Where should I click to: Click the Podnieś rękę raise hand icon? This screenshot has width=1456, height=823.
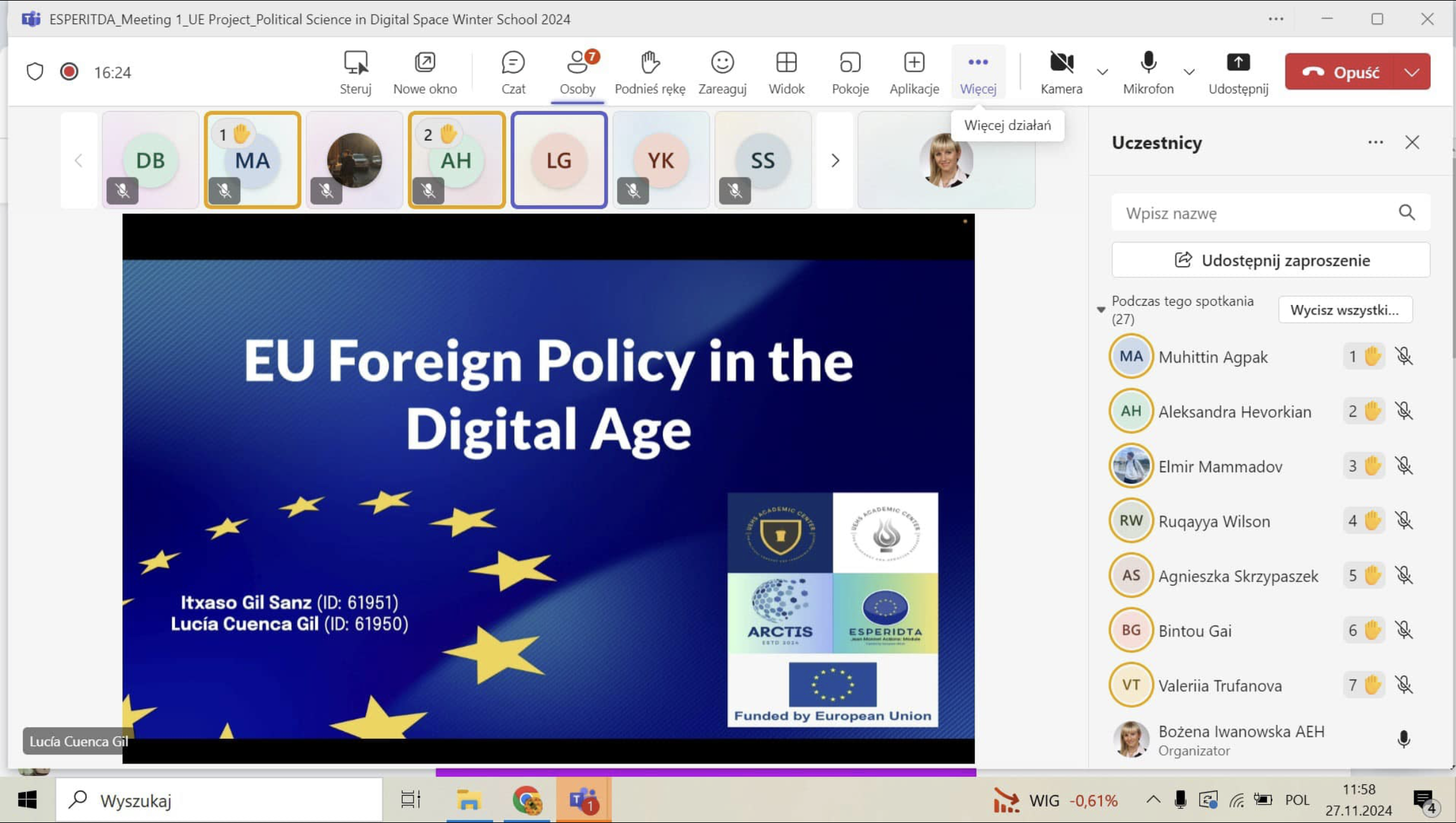click(649, 72)
